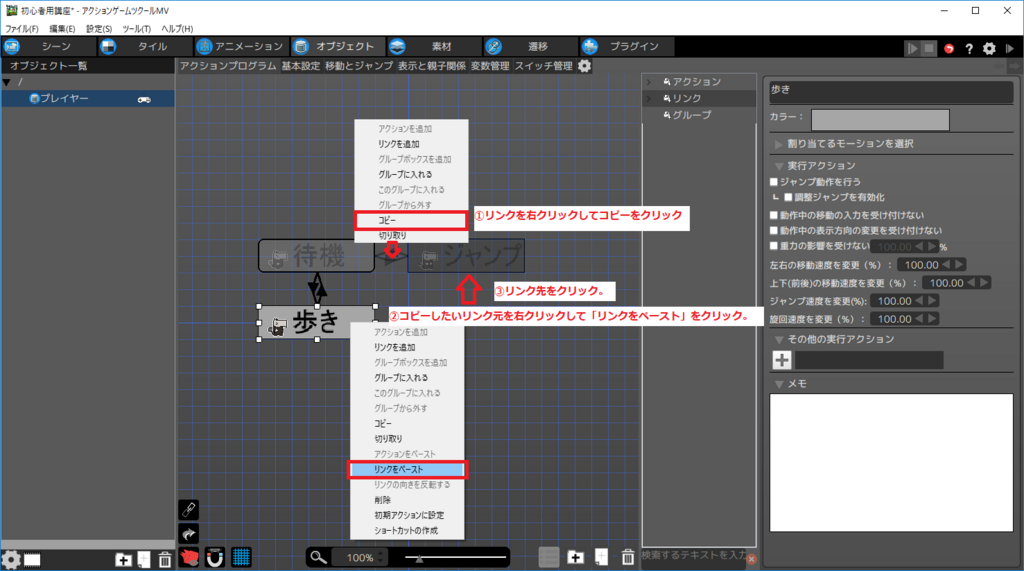Viewport: 1024px width, 571px height.
Task: Select リンクをペースト in context menu
Action: click(407, 470)
